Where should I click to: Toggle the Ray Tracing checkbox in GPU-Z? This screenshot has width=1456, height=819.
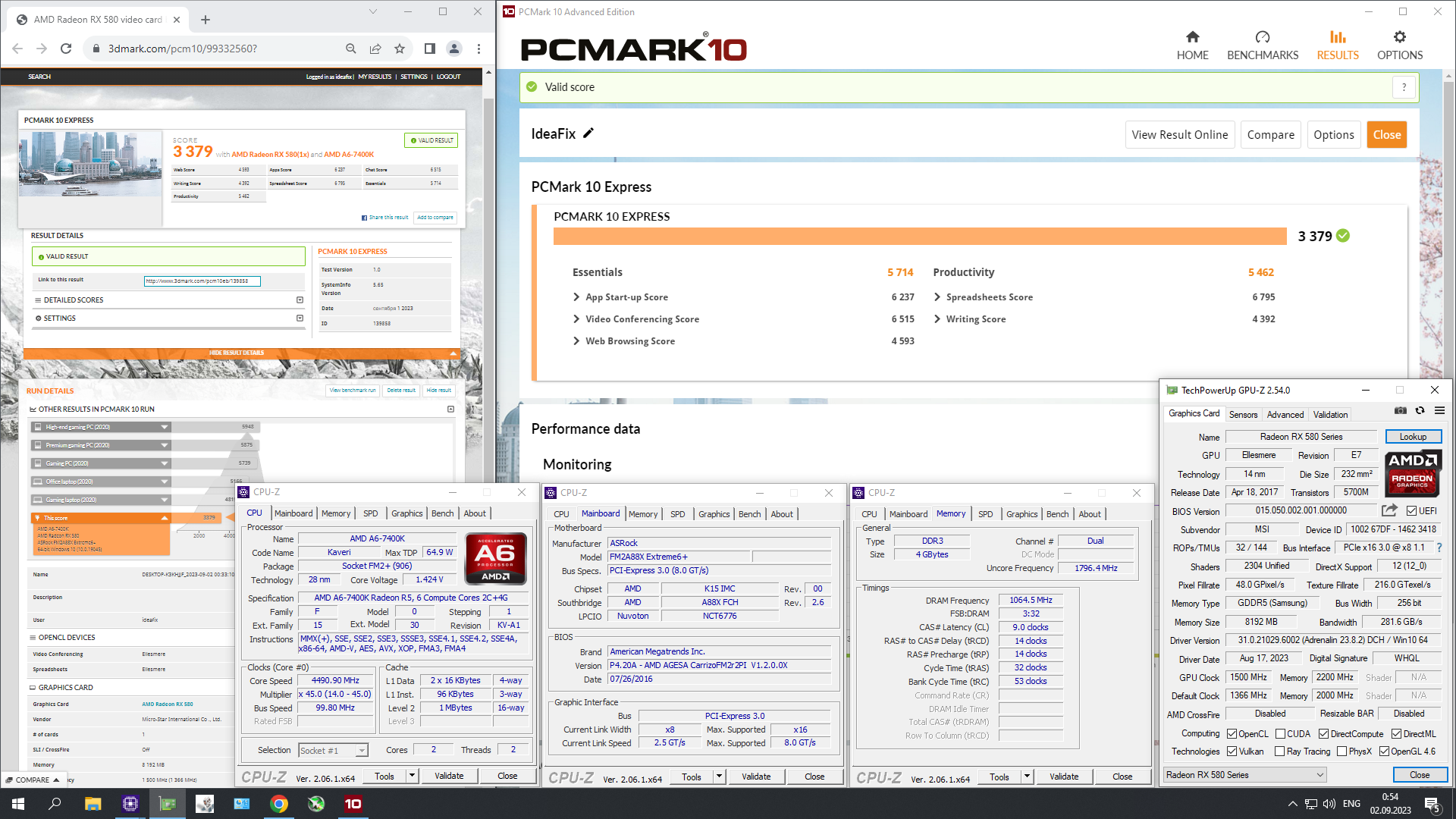point(1280,752)
